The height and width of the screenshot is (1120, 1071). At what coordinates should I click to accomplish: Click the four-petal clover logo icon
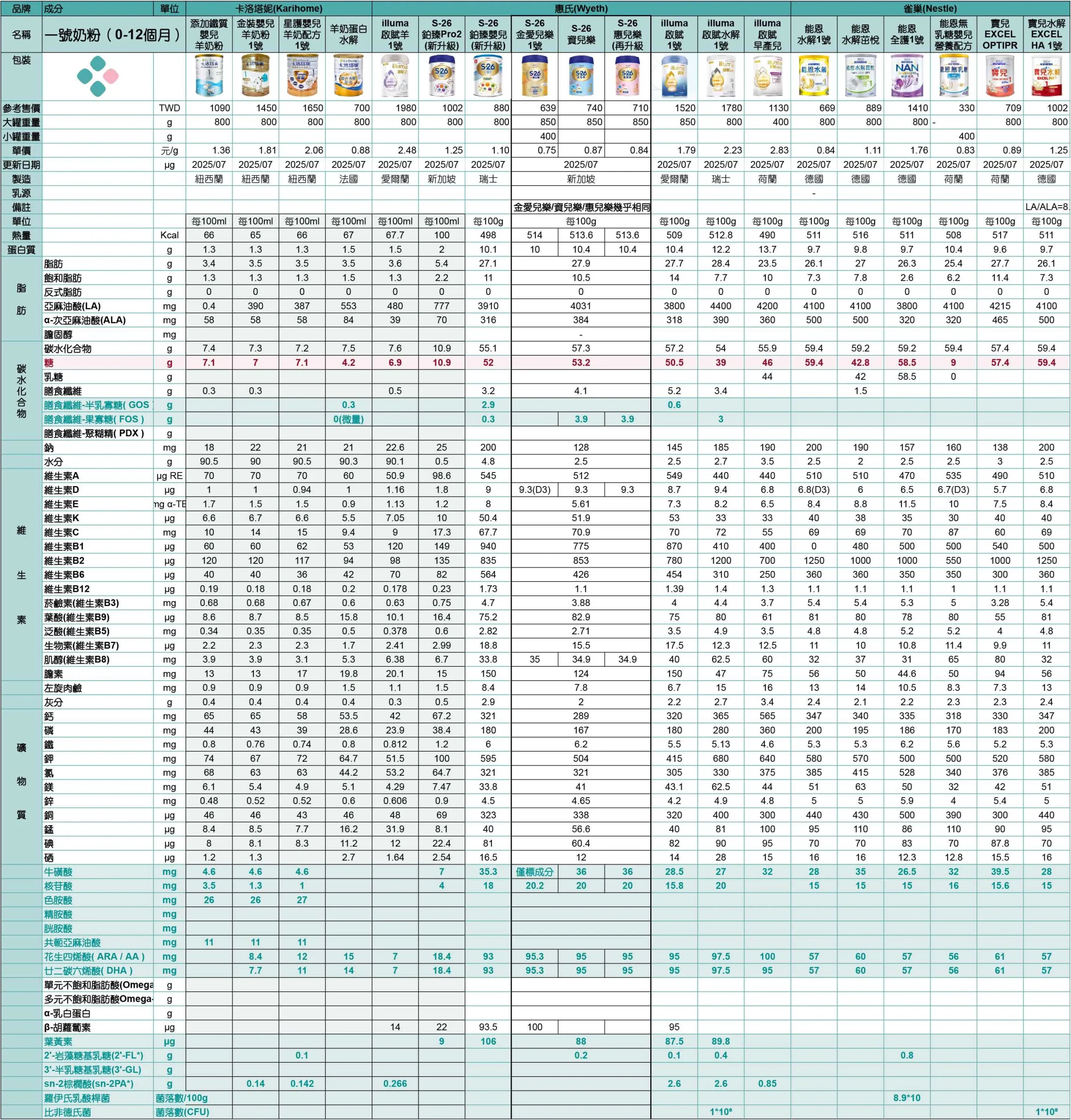[98, 76]
